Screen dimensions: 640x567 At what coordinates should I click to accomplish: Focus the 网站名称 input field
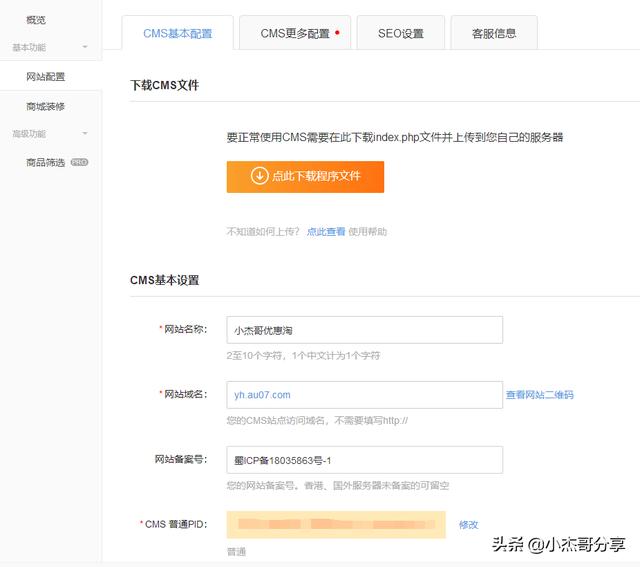(x=364, y=330)
